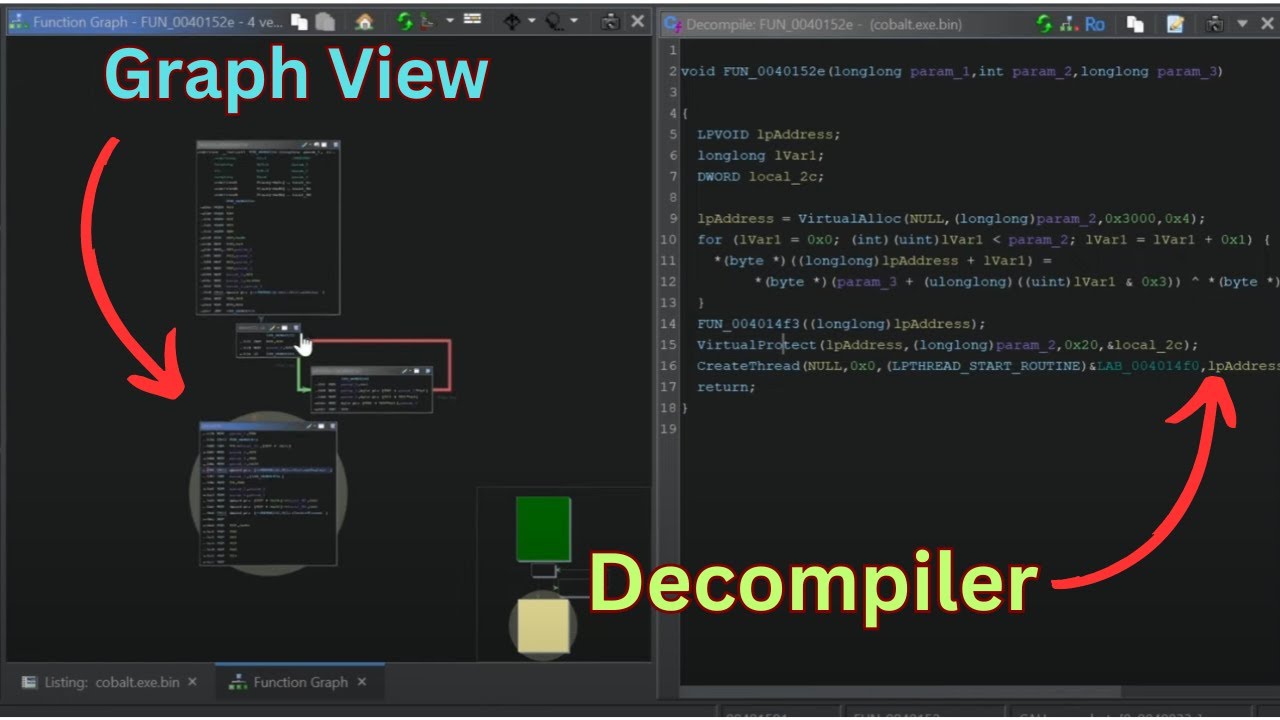Click '&local_2c' argument on line 15

click(x=1142, y=344)
